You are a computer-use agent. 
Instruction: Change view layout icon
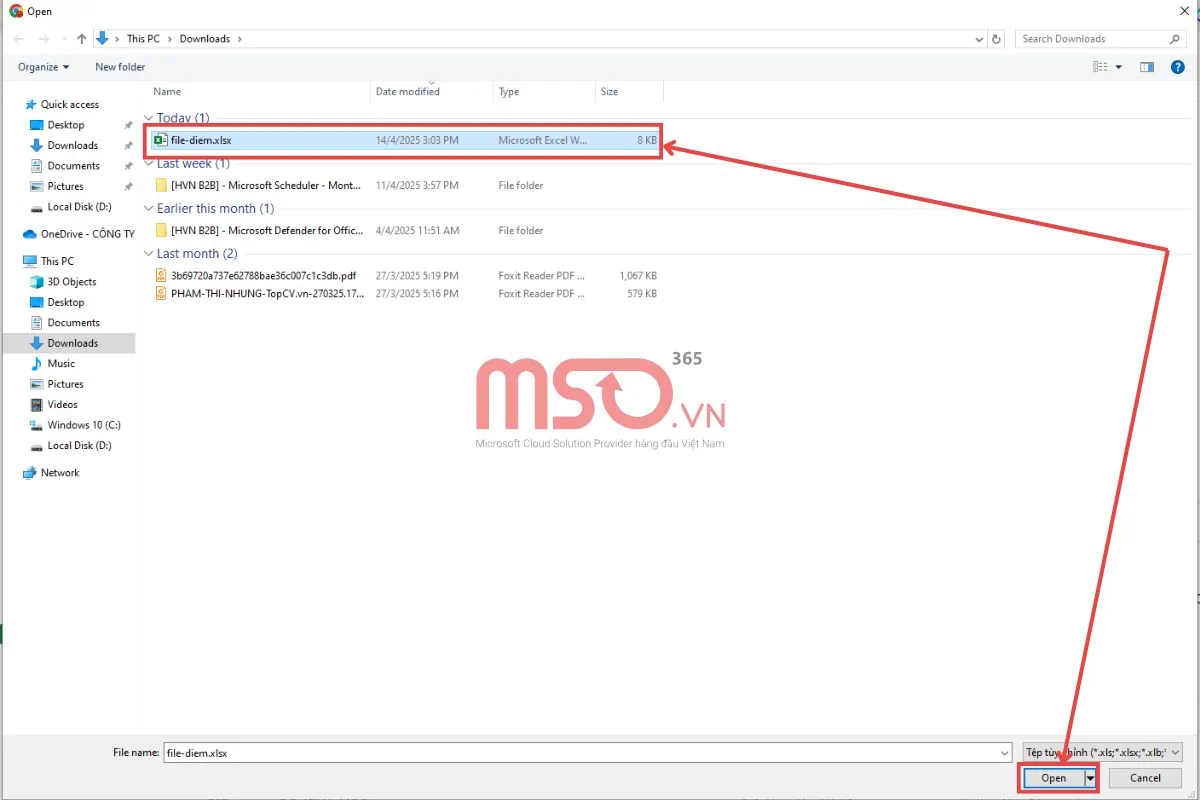[1100, 67]
